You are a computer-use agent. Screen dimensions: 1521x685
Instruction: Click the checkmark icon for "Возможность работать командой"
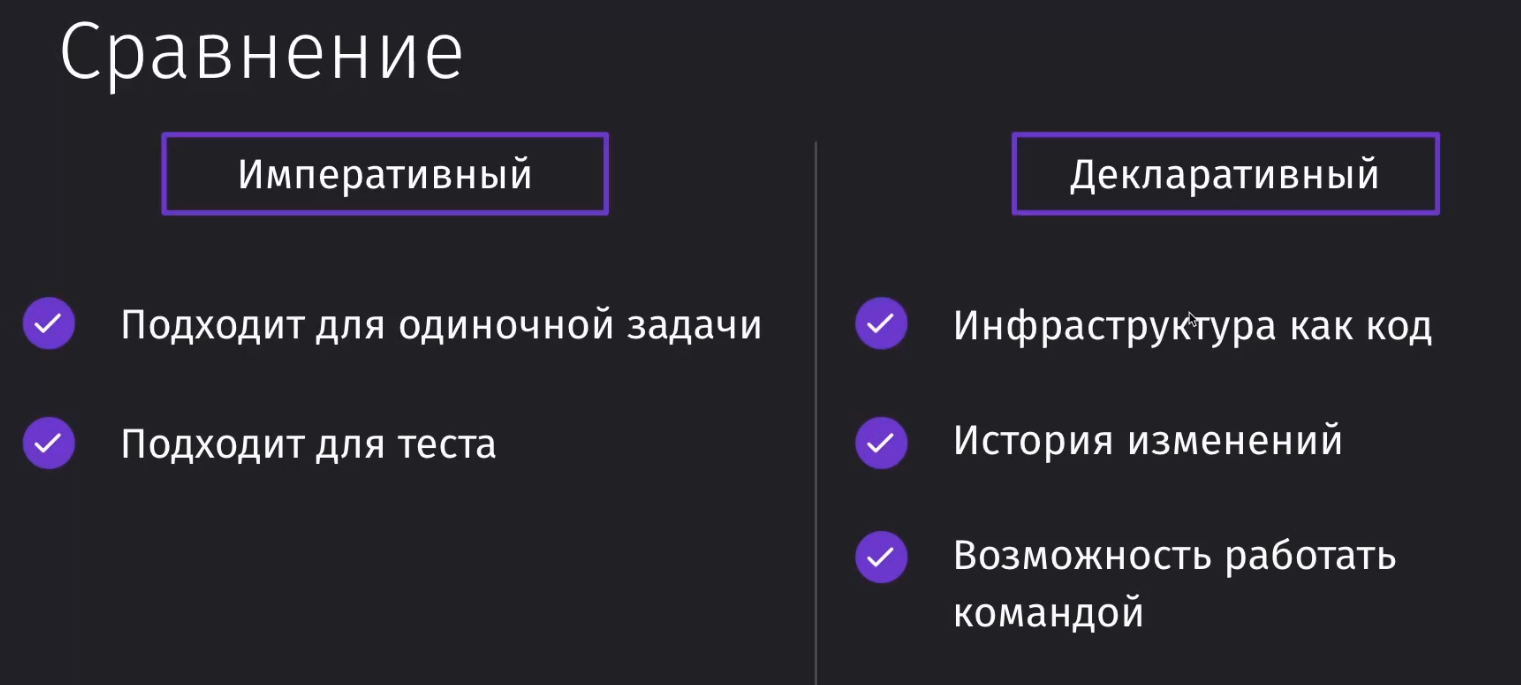point(881,557)
